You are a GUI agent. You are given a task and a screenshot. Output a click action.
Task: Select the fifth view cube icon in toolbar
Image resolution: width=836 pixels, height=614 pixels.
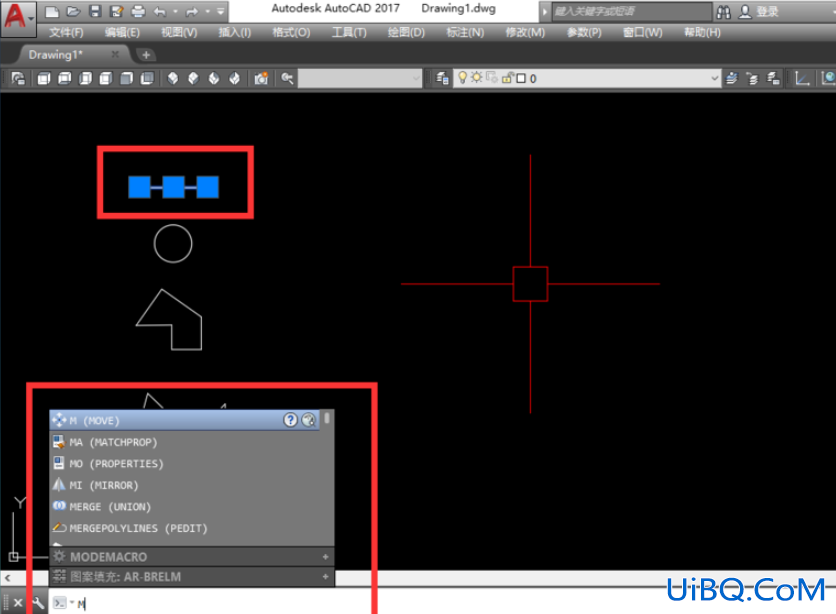tap(126, 78)
